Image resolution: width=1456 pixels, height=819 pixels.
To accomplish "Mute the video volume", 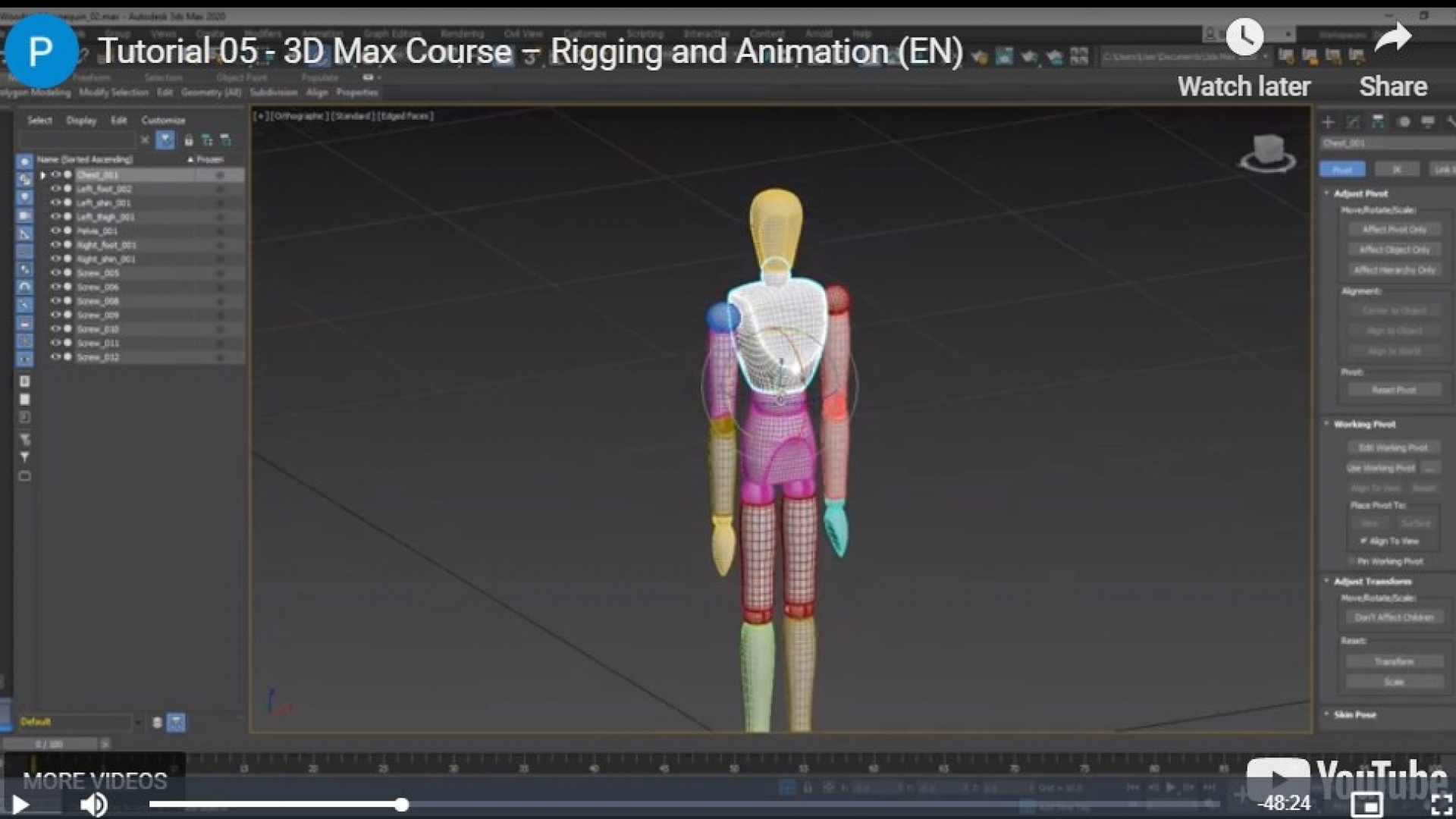I will [x=94, y=804].
